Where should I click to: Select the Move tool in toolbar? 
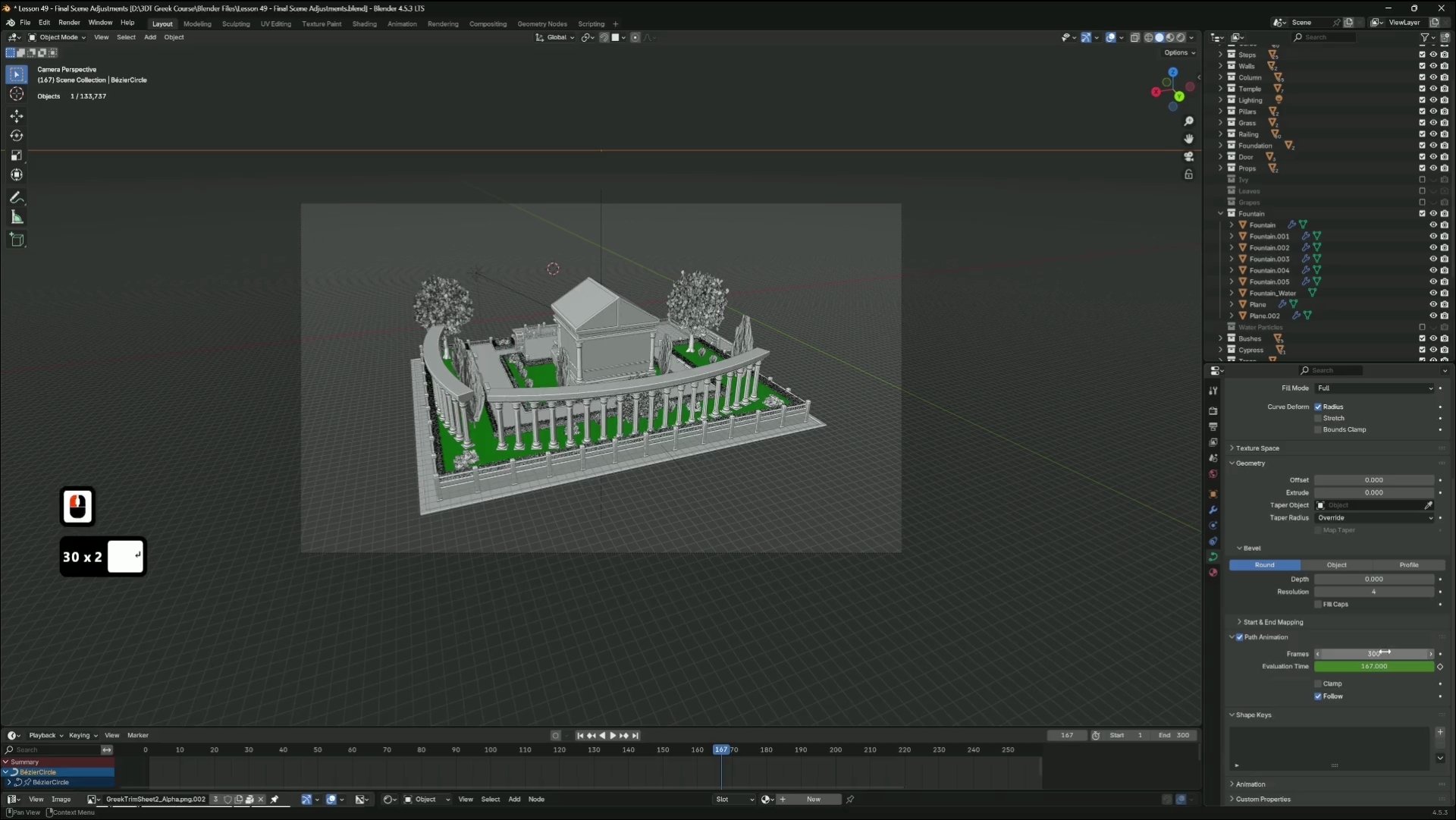point(17,116)
